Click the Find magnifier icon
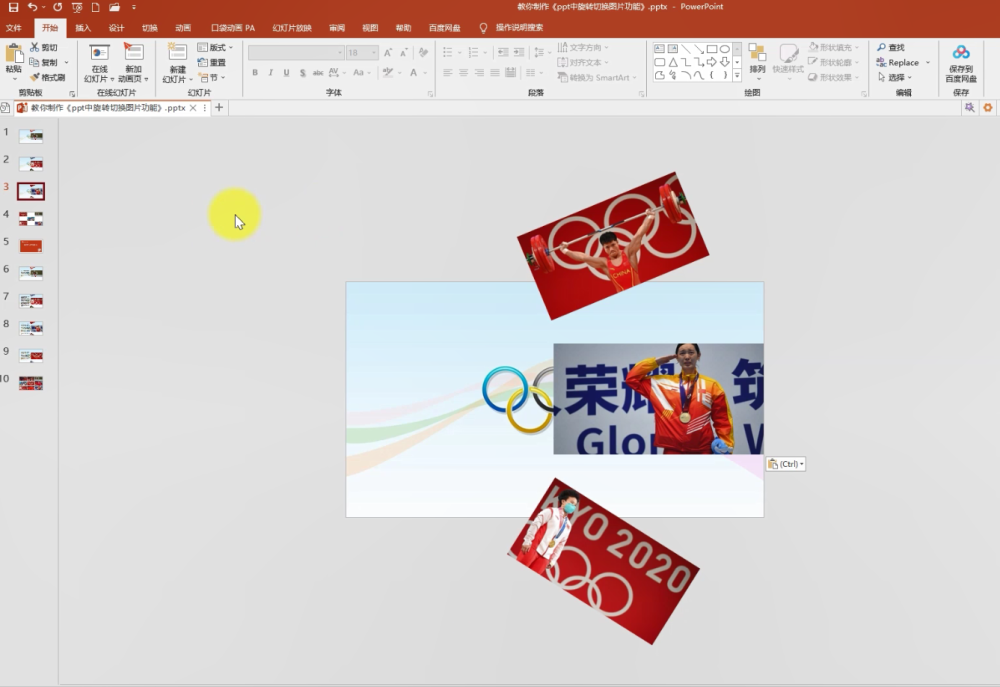Image resolution: width=1000 pixels, height=687 pixels. coord(881,47)
